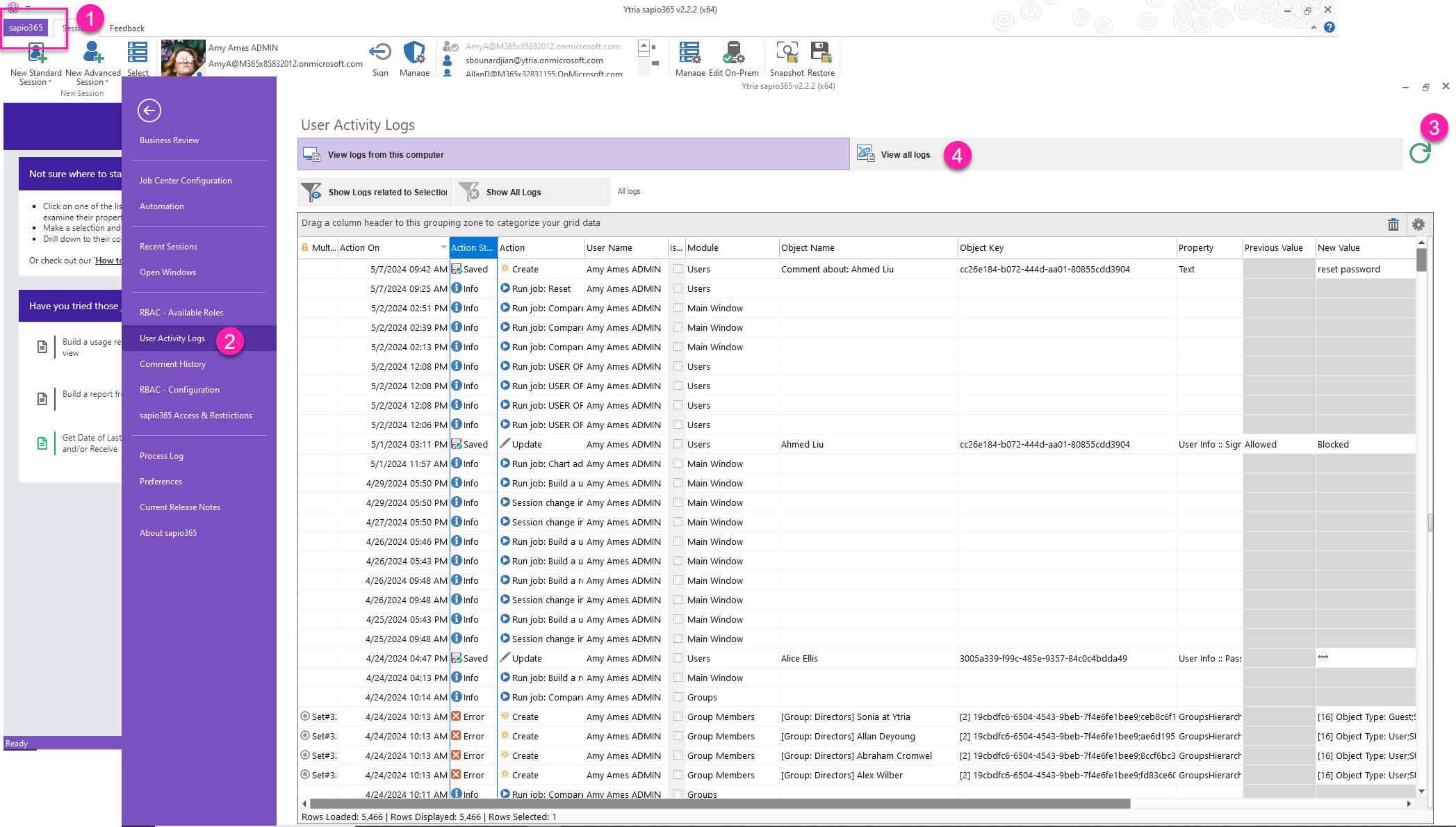Expand New Standard Session dropdown arrow
The height and width of the screenshot is (827, 1456).
tap(50, 82)
